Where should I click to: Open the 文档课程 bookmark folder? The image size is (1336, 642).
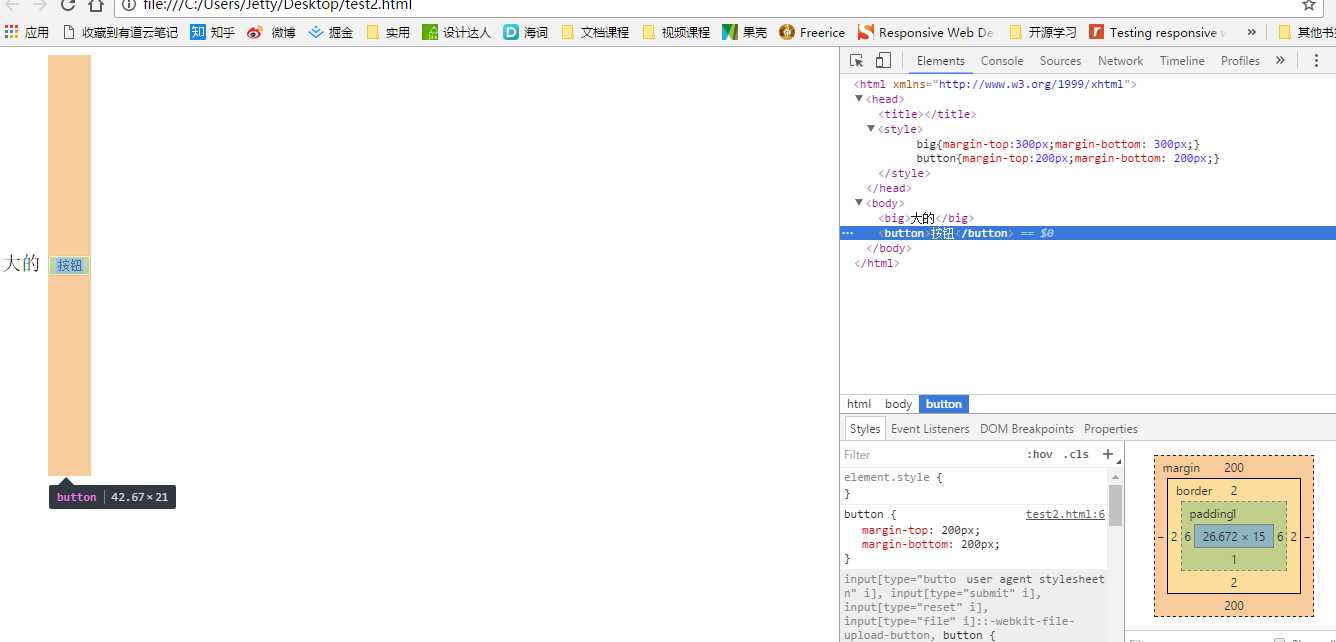(595, 32)
